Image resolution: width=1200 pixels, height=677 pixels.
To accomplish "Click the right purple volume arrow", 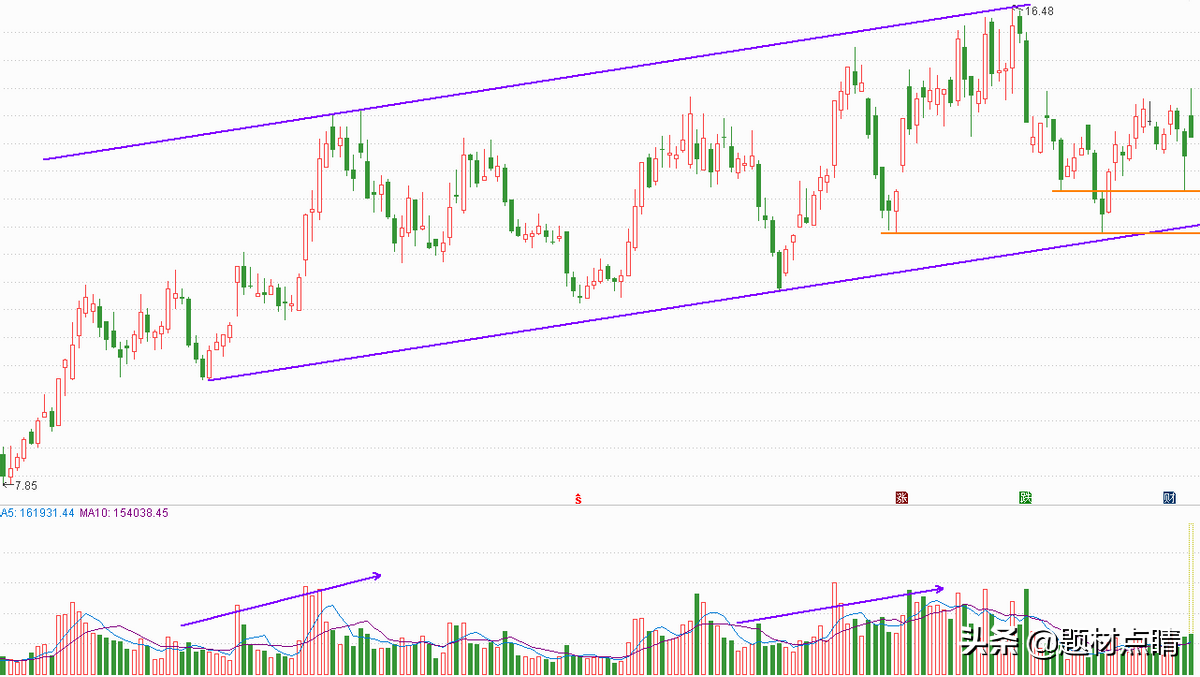I will click(840, 605).
